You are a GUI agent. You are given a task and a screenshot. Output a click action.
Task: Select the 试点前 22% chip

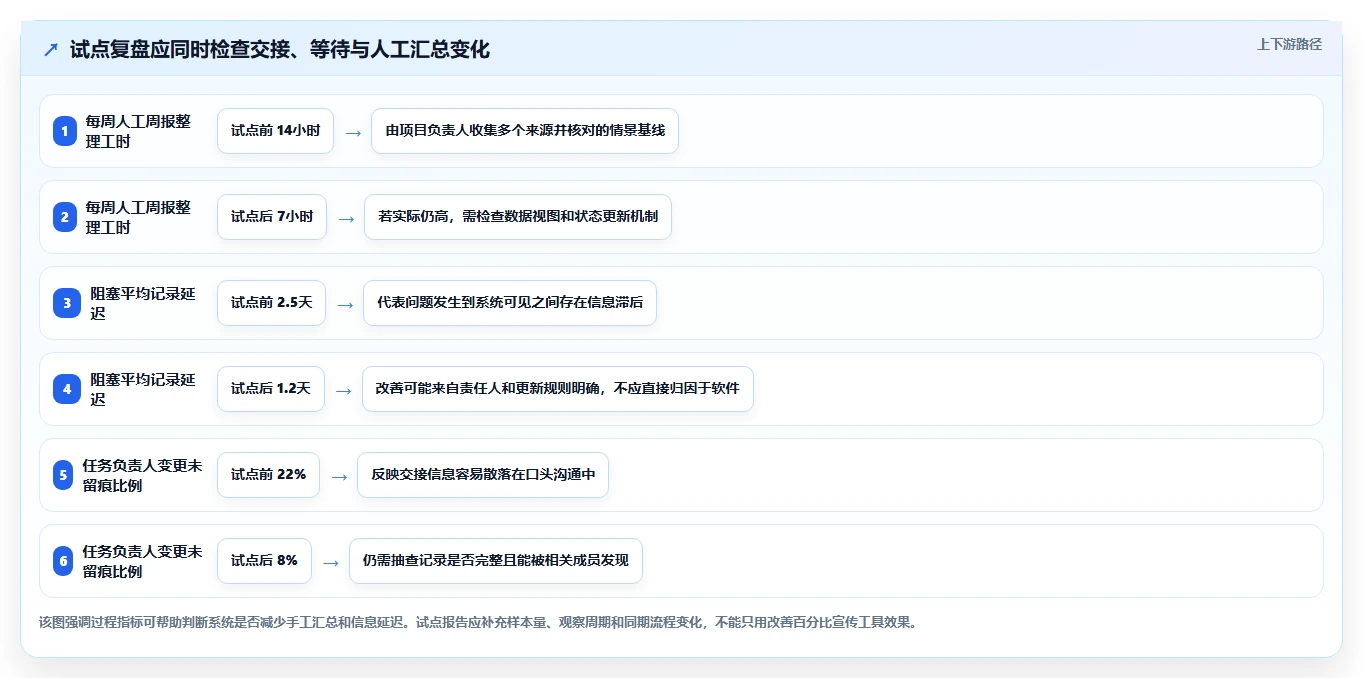point(268,475)
